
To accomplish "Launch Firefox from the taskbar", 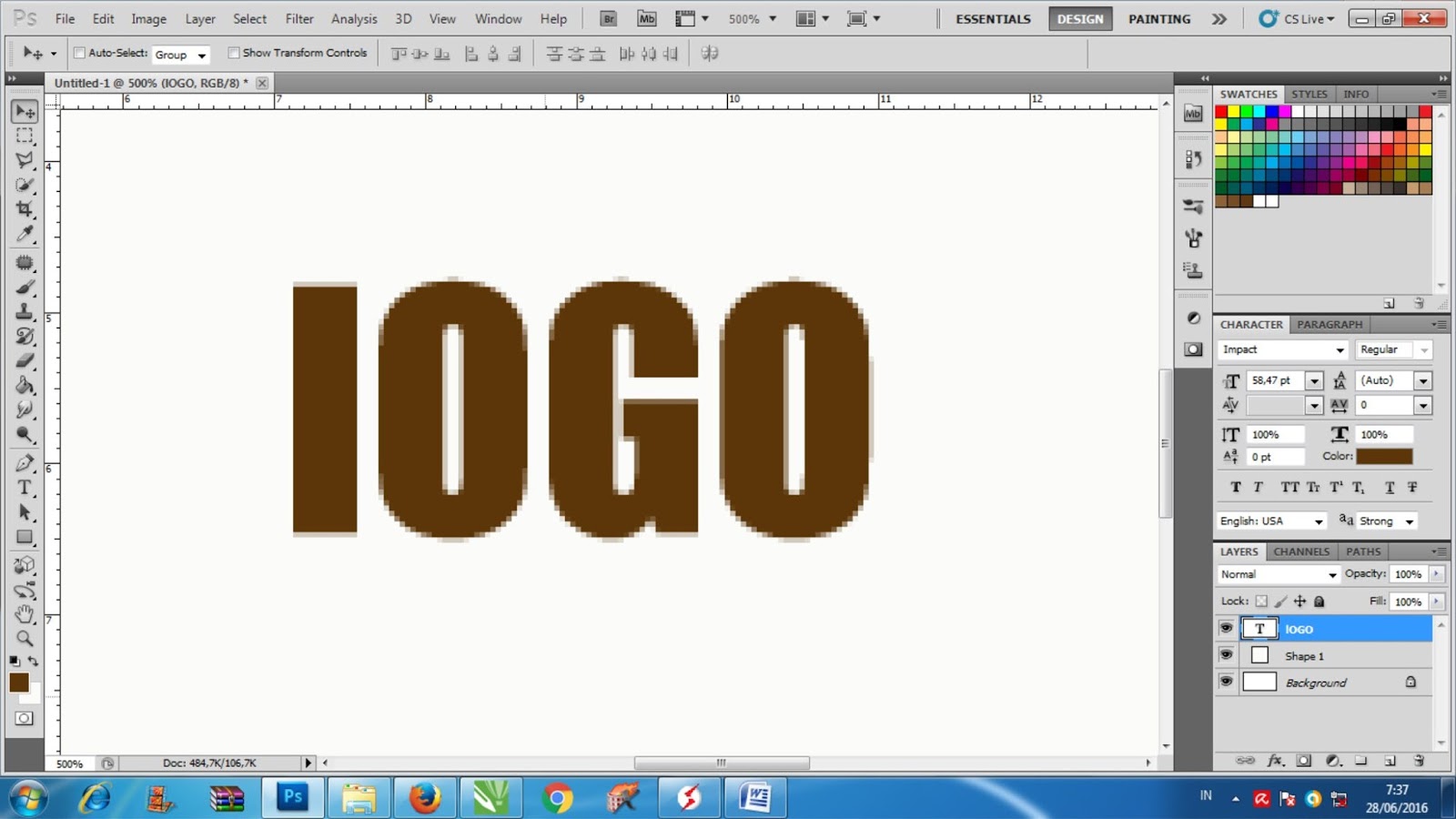I will 425,797.
